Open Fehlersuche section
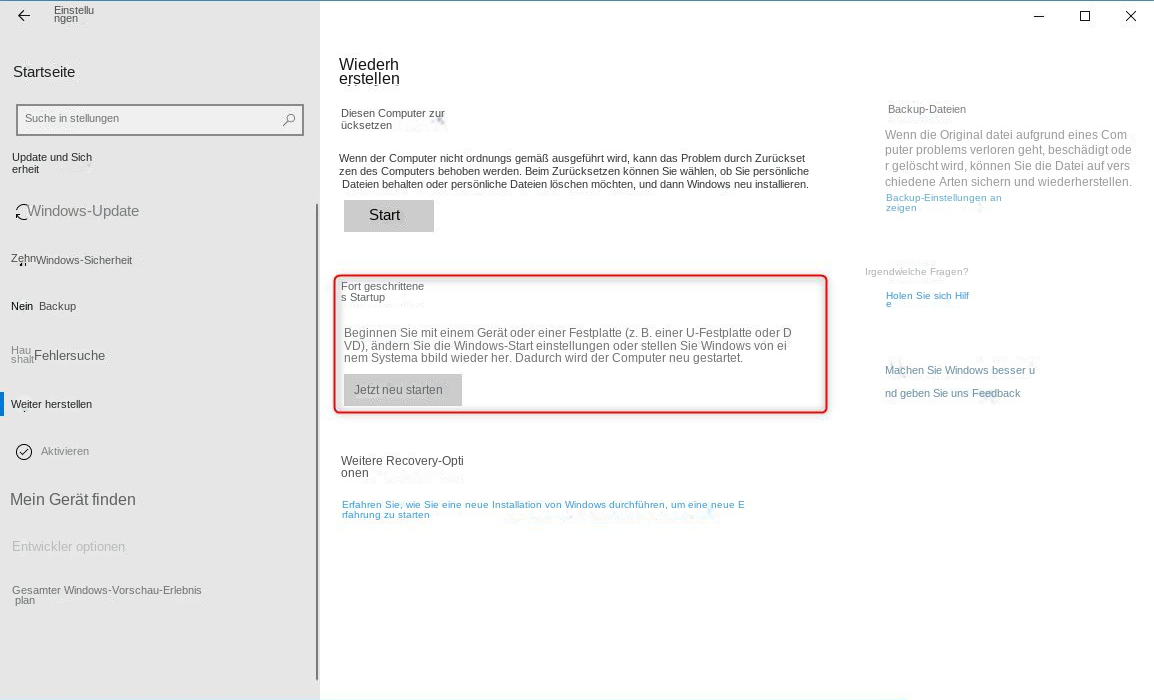This screenshot has width=1154, height=700. (x=69, y=356)
